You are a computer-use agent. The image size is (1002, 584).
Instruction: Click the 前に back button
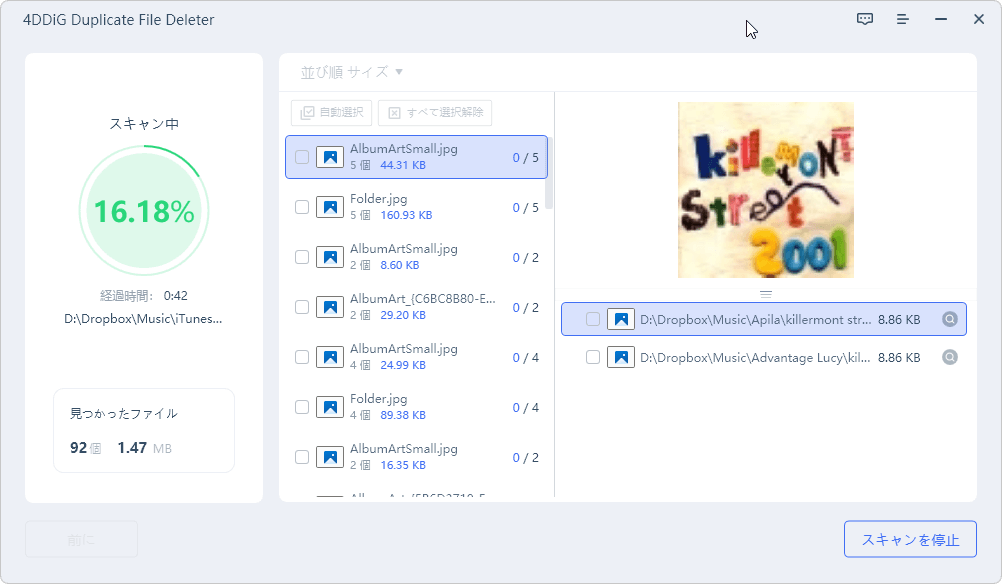pos(81,539)
